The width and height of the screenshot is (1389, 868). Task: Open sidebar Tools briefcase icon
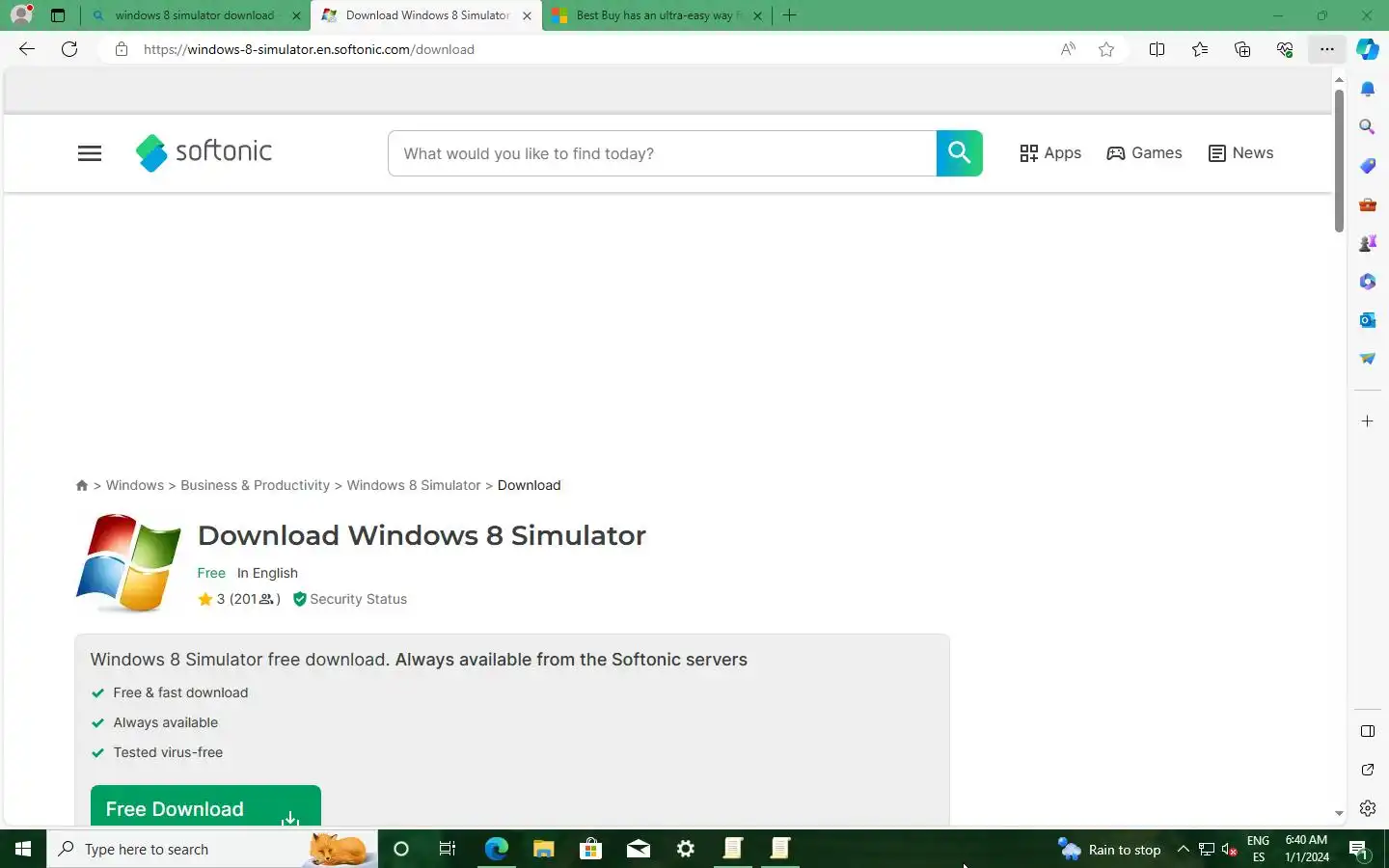[x=1368, y=204]
